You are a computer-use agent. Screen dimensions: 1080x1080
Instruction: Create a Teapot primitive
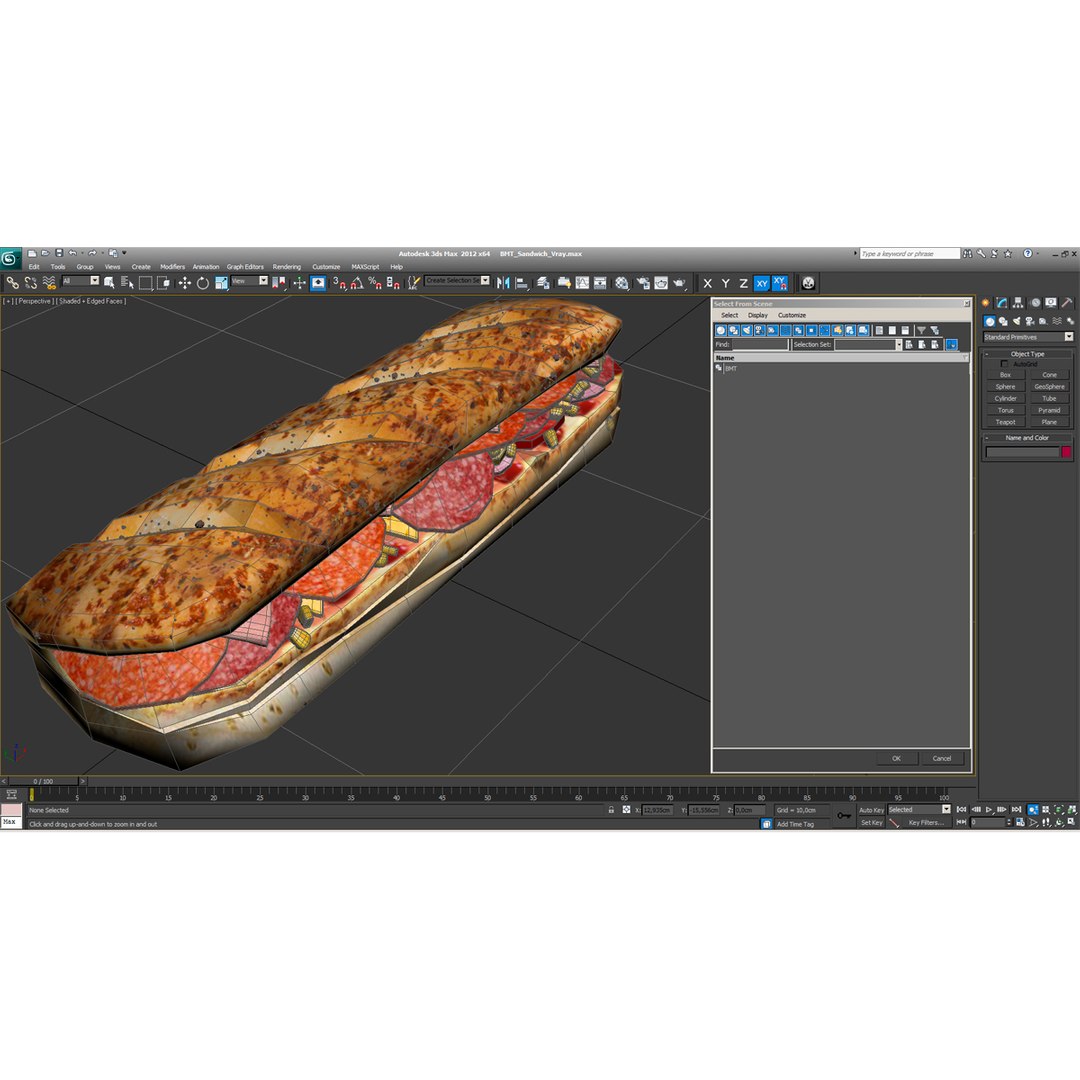tap(1005, 422)
